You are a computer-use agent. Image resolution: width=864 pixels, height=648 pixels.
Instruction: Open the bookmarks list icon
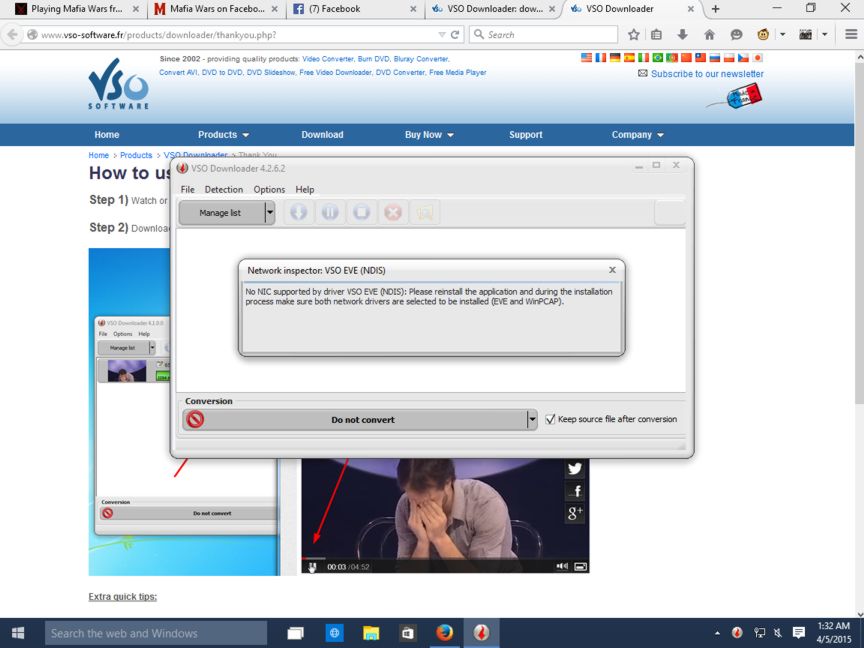click(656, 35)
